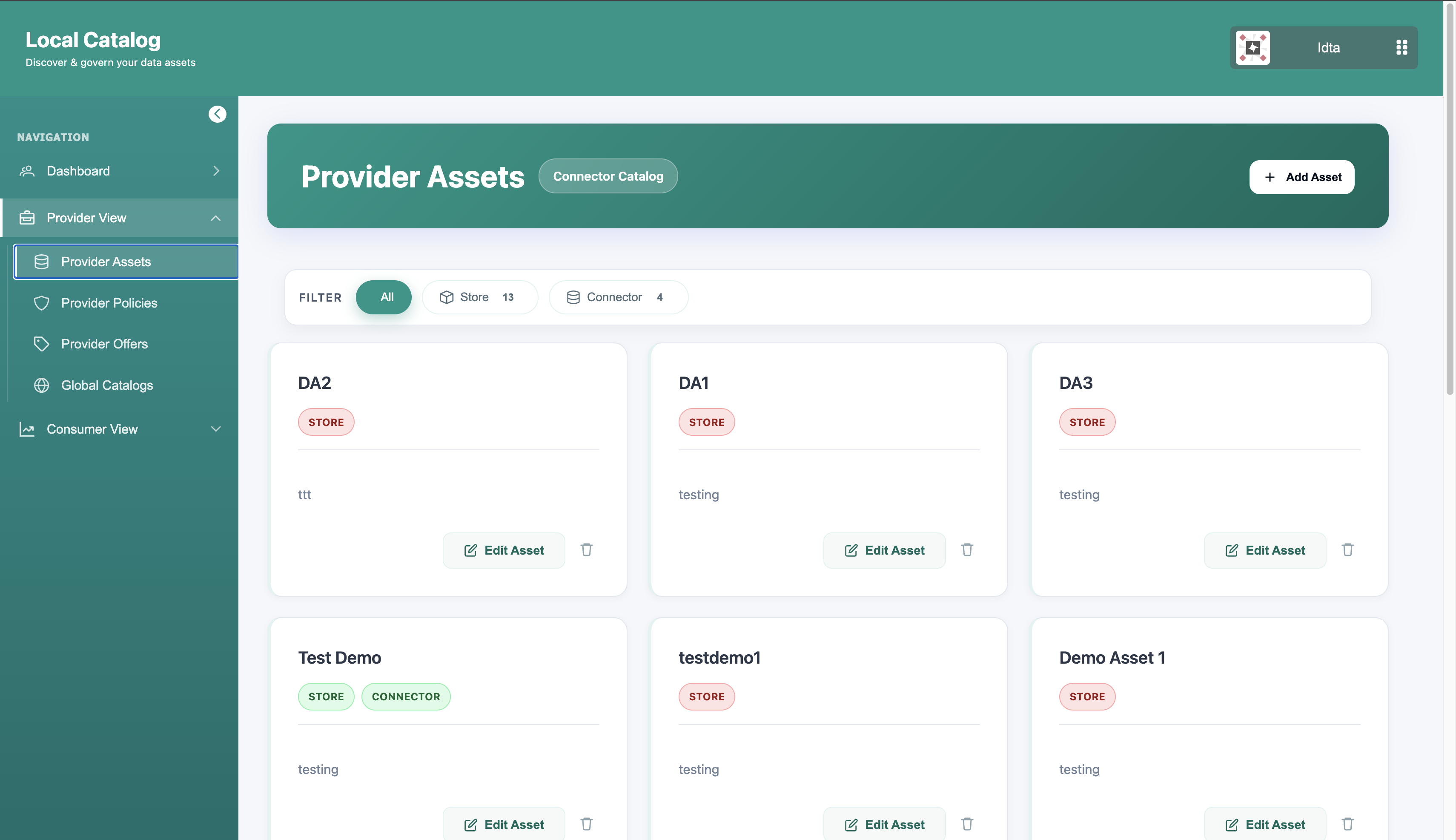Click the Local Catalog header title

point(93,40)
